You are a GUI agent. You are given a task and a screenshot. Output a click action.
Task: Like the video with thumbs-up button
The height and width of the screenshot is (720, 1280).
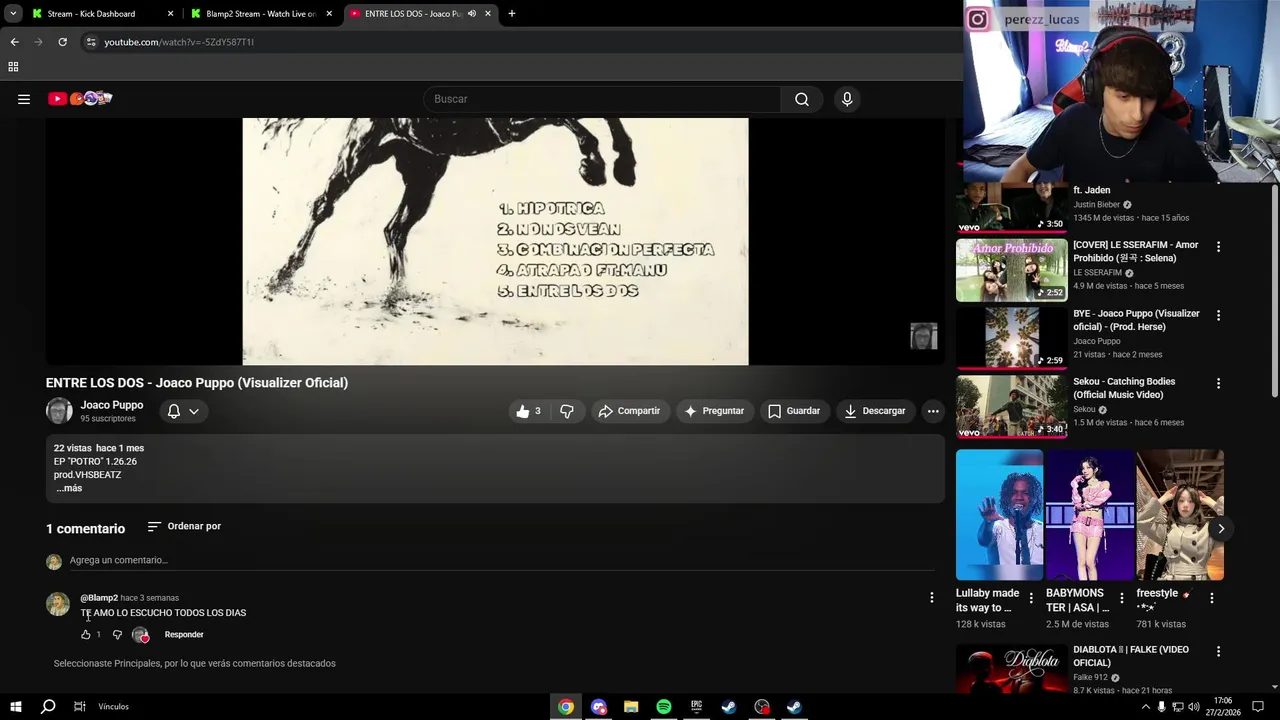529,411
